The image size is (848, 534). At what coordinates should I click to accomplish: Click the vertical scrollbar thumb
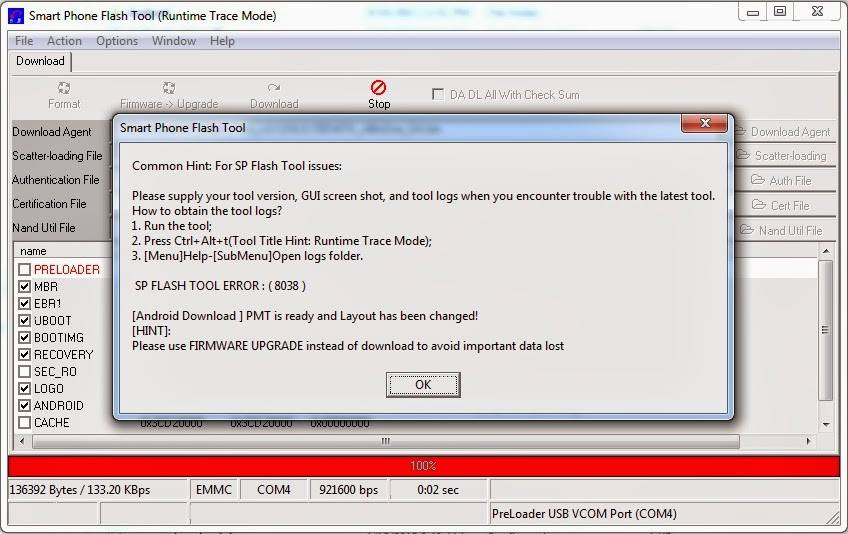tap(825, 330)
